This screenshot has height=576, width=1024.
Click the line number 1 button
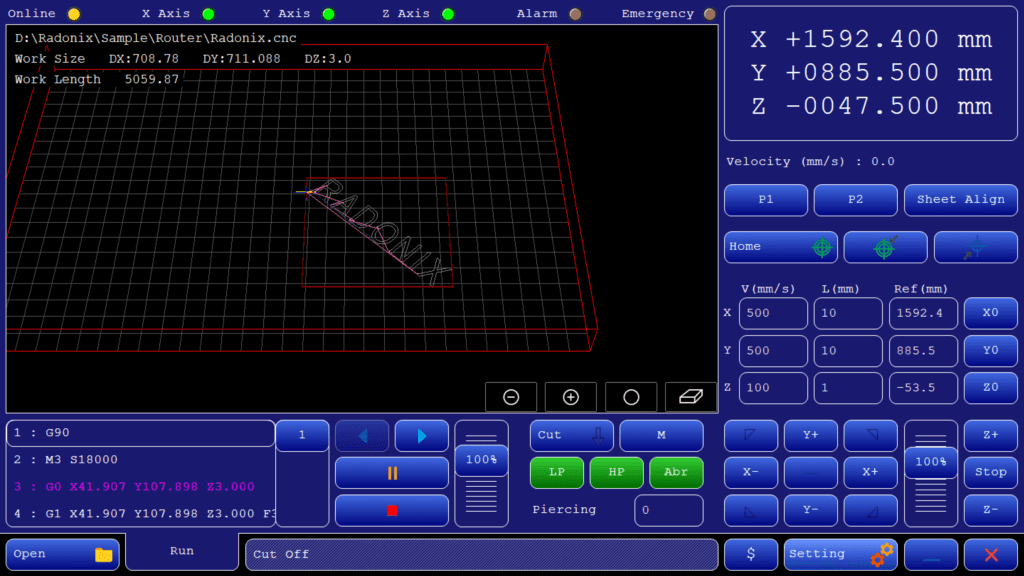[302, 436]
